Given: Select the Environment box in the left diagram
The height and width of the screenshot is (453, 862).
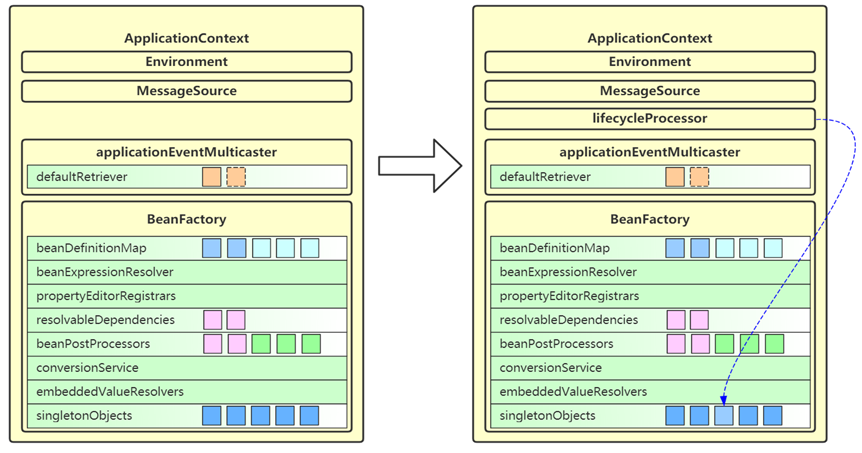Looking at the screenshot, I should 186,62.
